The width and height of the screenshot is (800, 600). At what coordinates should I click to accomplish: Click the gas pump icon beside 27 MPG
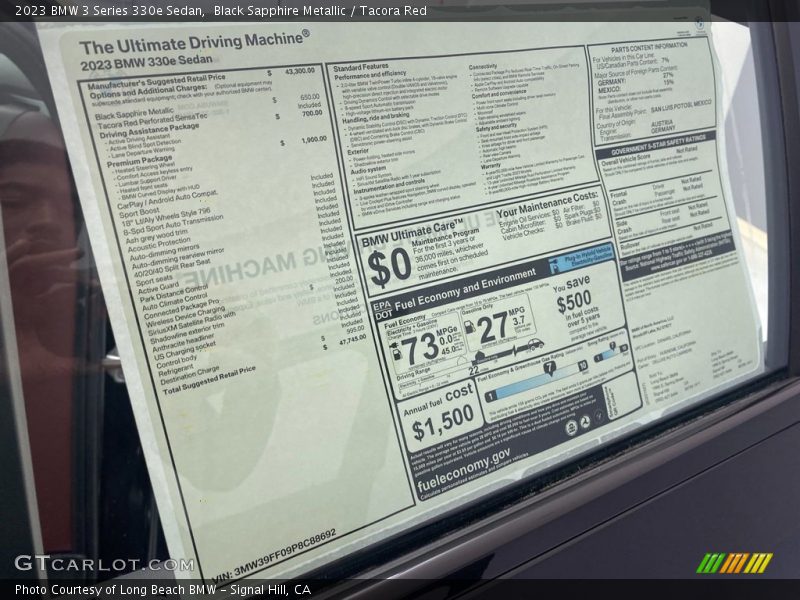tap(470, 328)
